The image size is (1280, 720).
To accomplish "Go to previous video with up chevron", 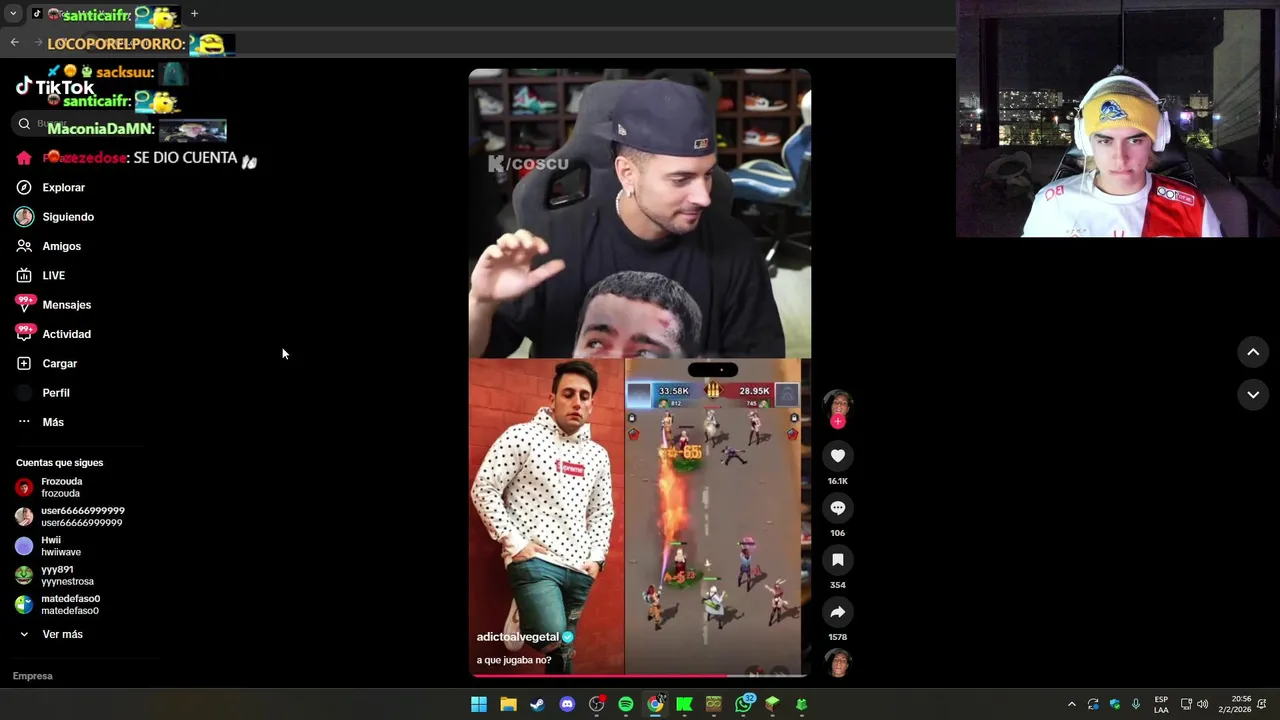I will coord(1253,352).
